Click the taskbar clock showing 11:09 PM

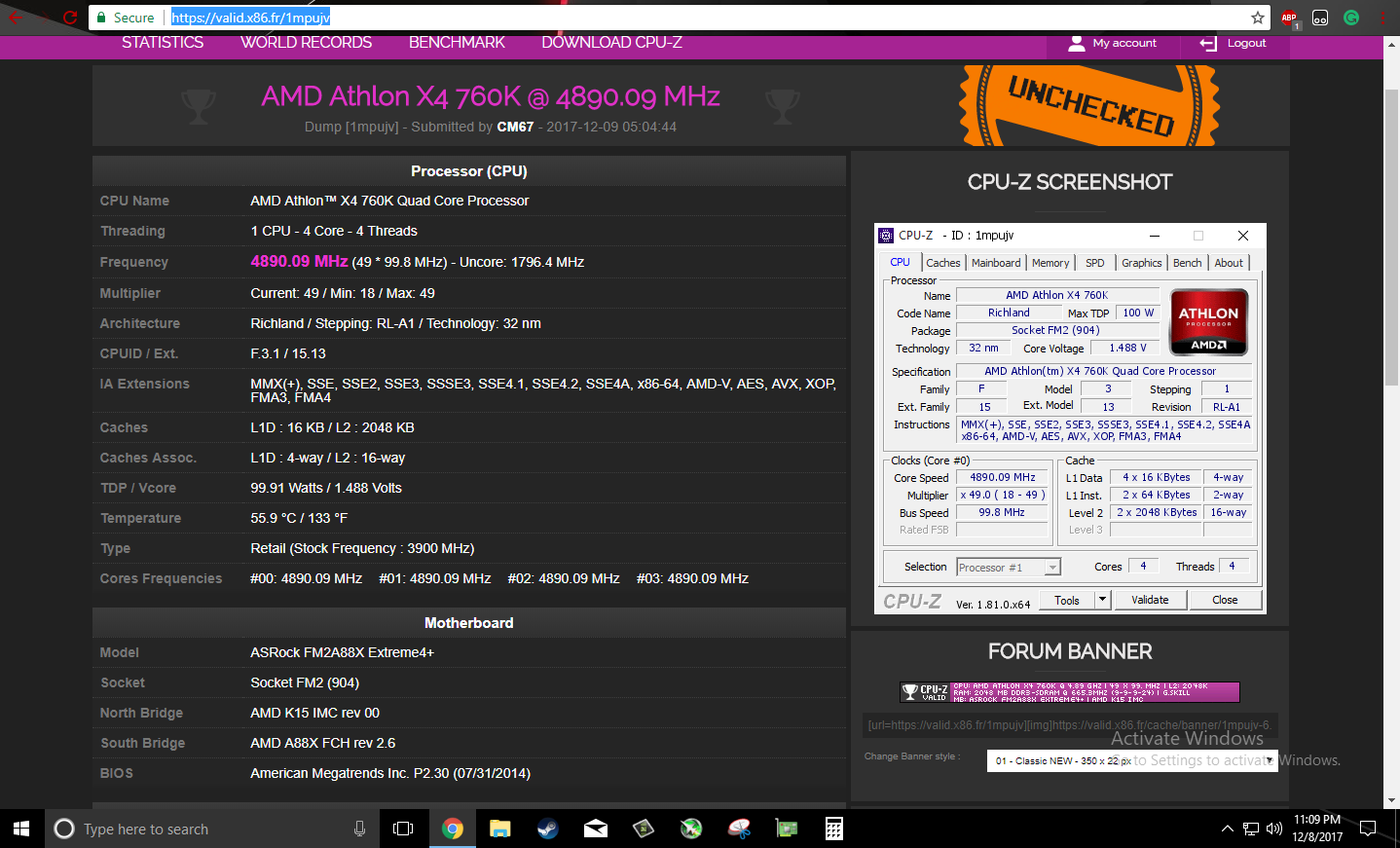coord(1317,829)
